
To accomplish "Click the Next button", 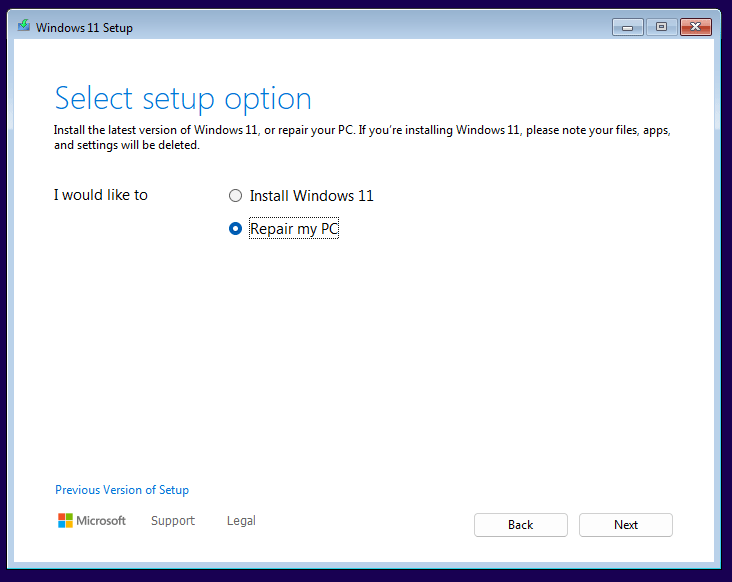I will pyautogui.click(x=626, y=525).
